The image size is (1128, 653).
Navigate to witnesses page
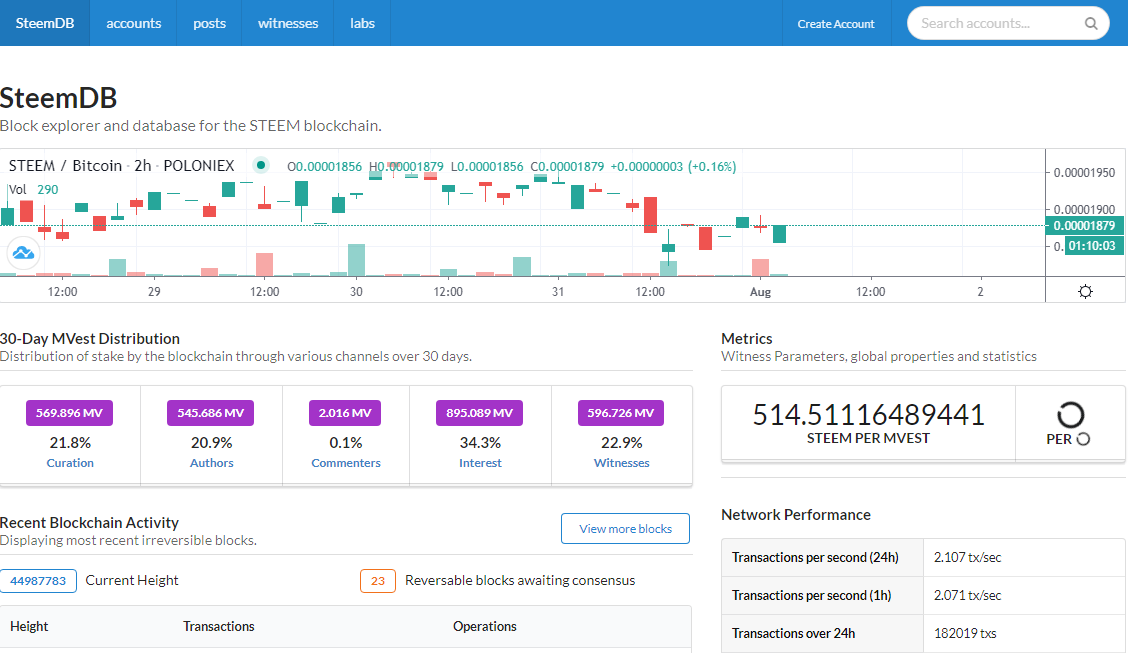pyautogui.click(x=288, y=23)
